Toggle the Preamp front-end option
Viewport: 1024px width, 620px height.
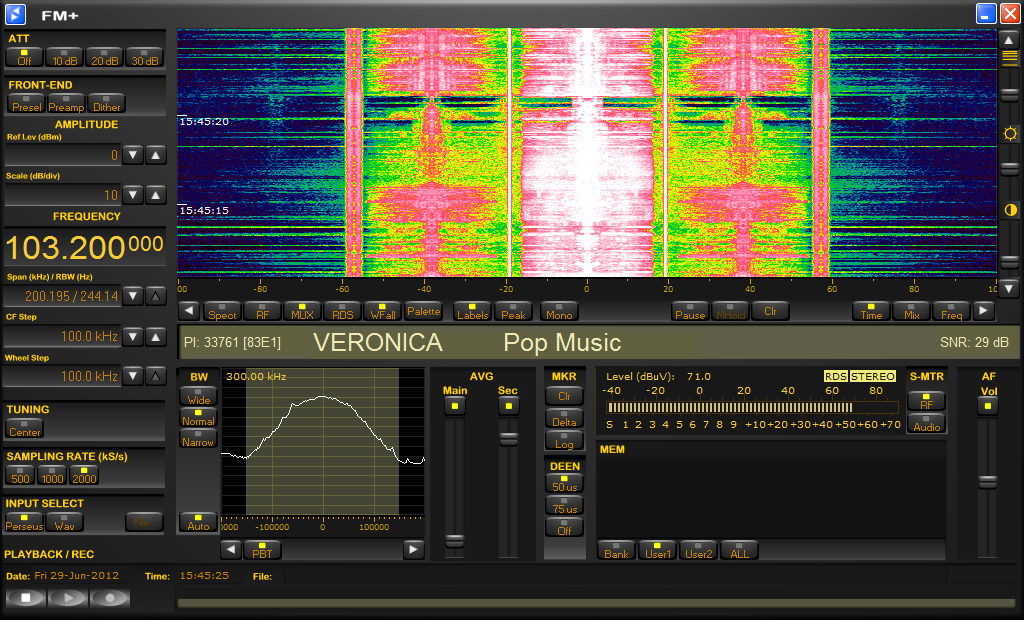tap(66, 103)
